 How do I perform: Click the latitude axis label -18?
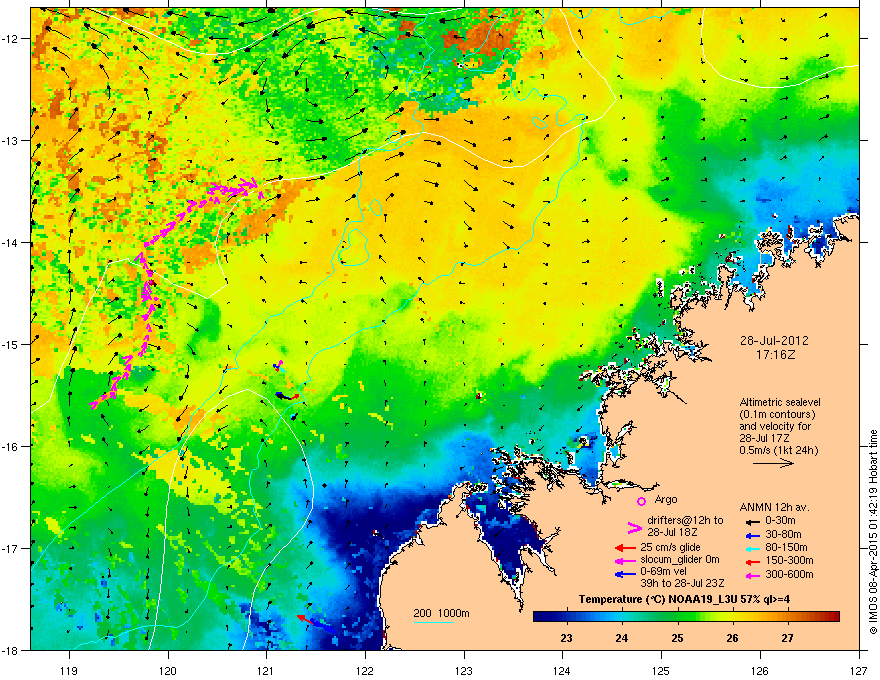tap(11, 650)
